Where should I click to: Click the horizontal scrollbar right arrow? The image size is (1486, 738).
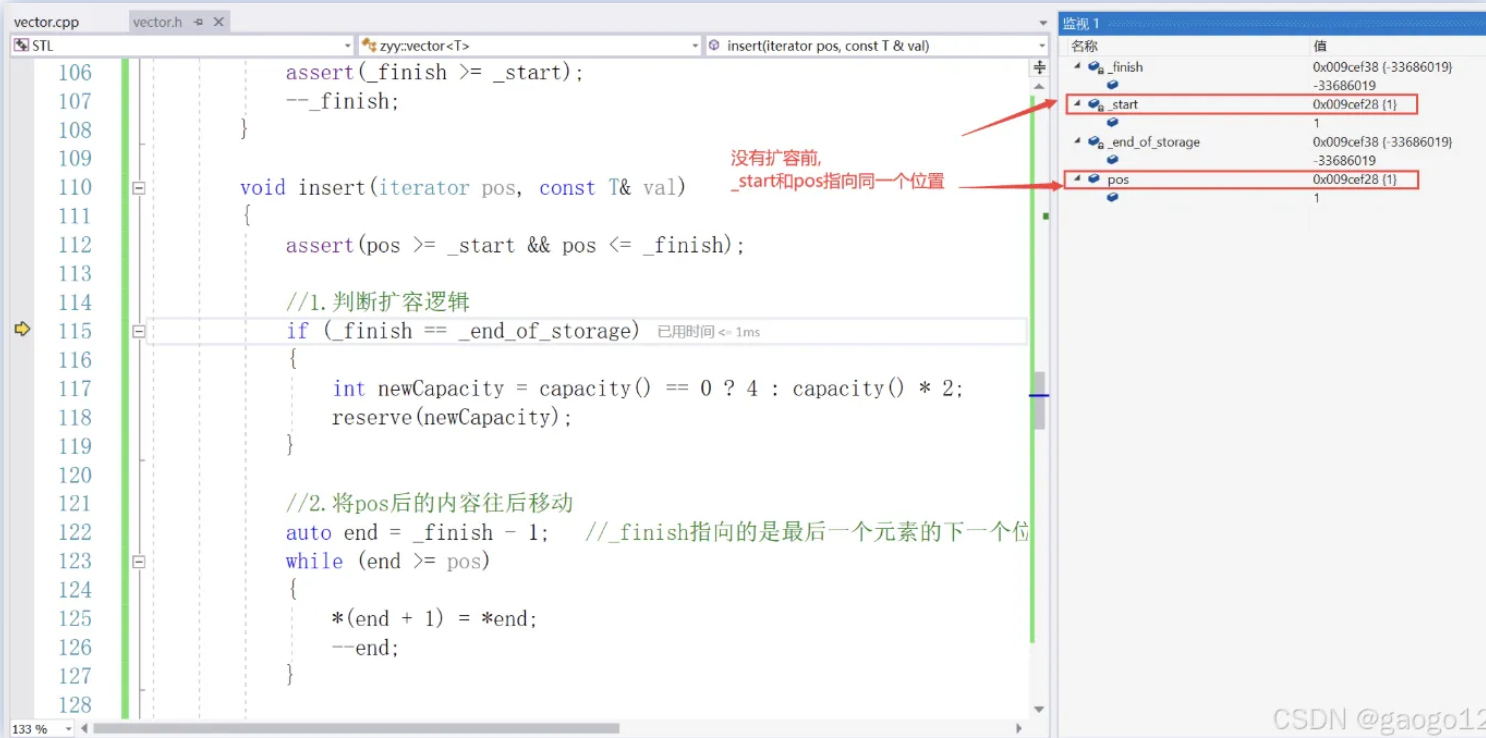click(x=1019, y=729)
